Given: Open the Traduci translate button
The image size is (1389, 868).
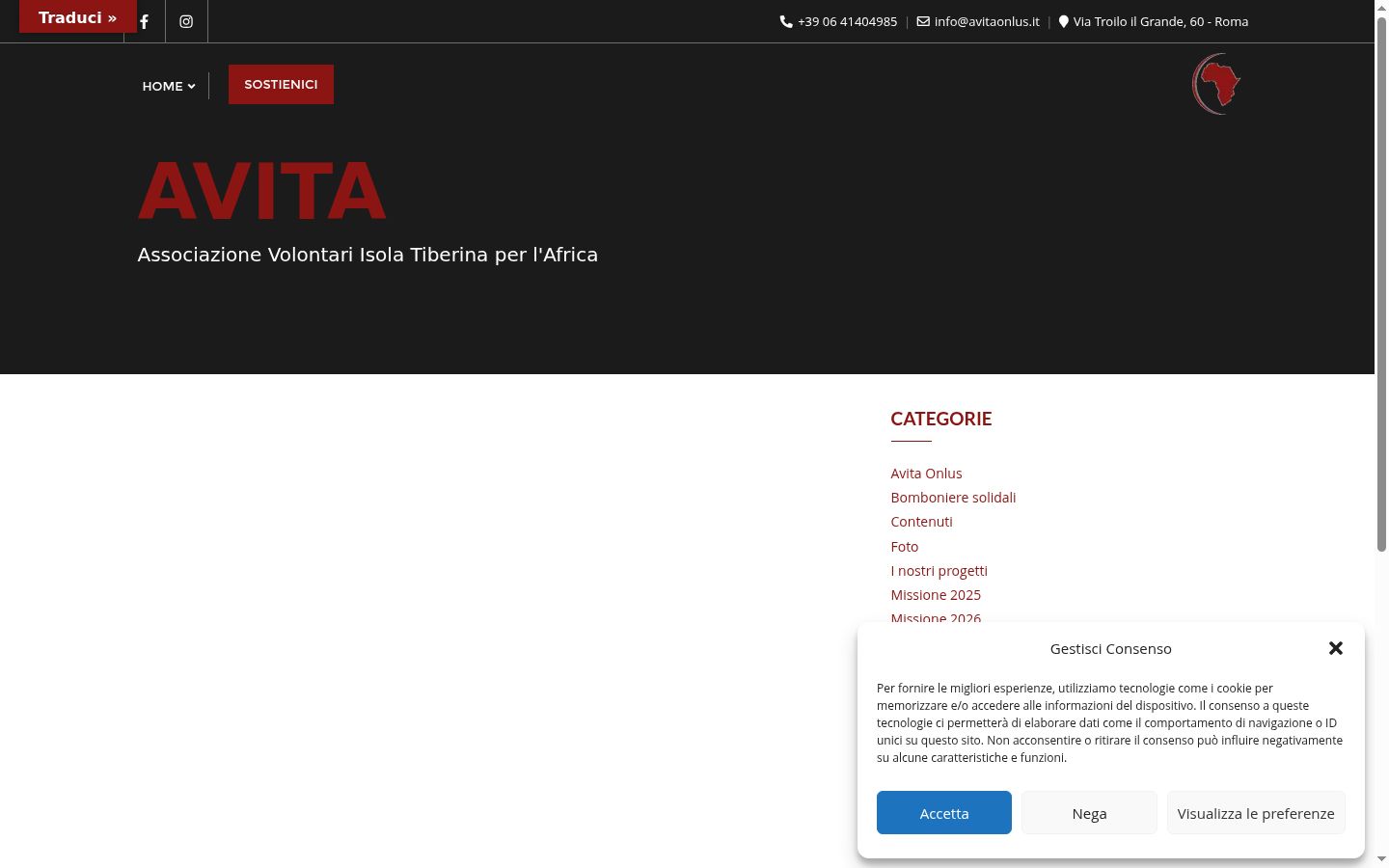Looking at the screenshot, I should tap(78, 17).
